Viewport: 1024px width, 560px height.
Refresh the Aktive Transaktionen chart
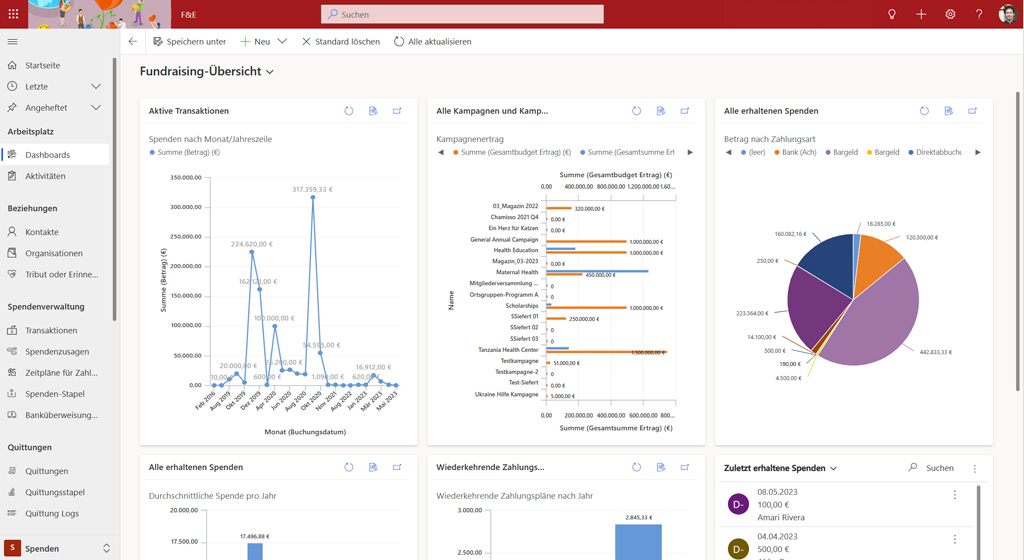349,111
